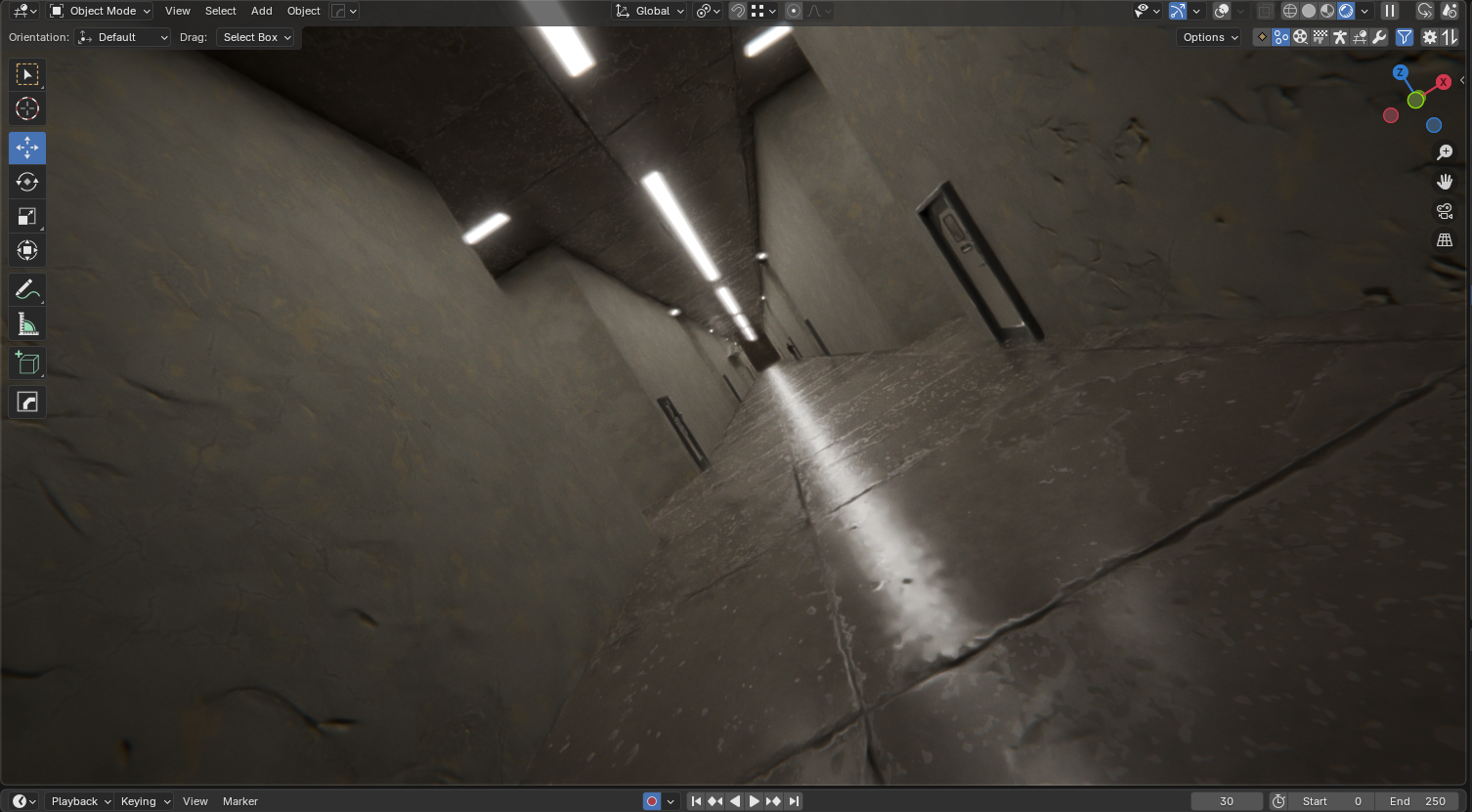
Task: Select the Rotate tool in the toolbar
Action: pyautogui.click(x=26, y=182)
